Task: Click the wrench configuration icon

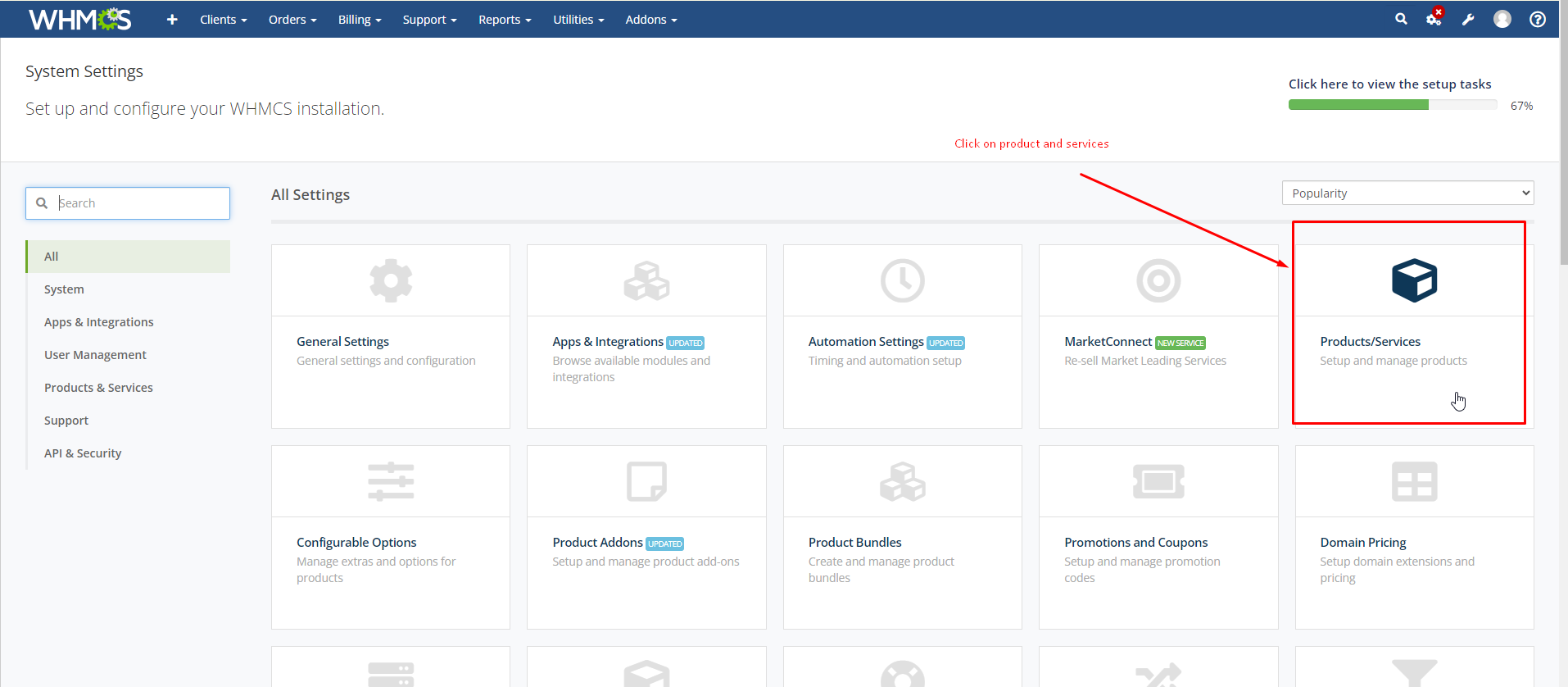Action: [x=1468, y=19]
